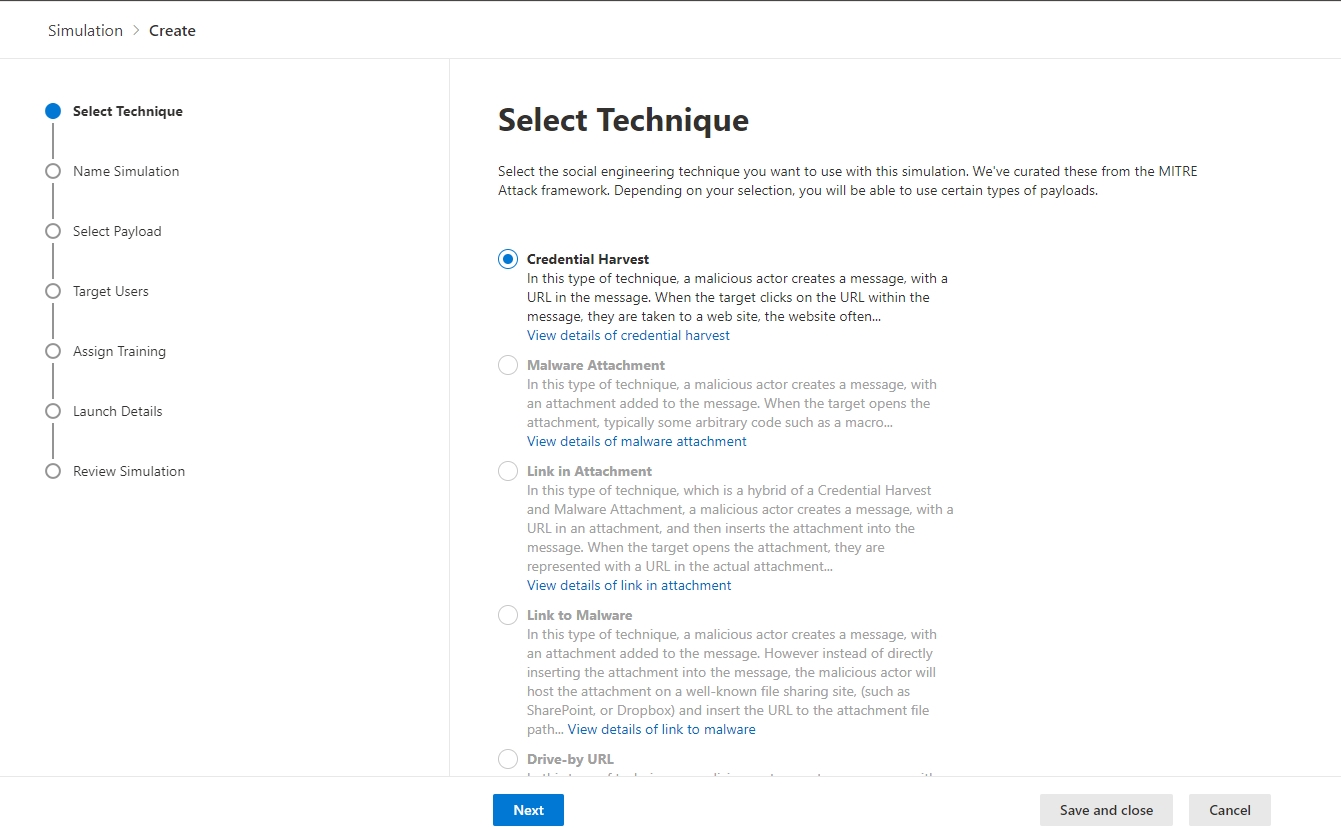Select the Malware Attachment technique
This screenshot has width=1341, height=828.
click(x=507, y=364)
